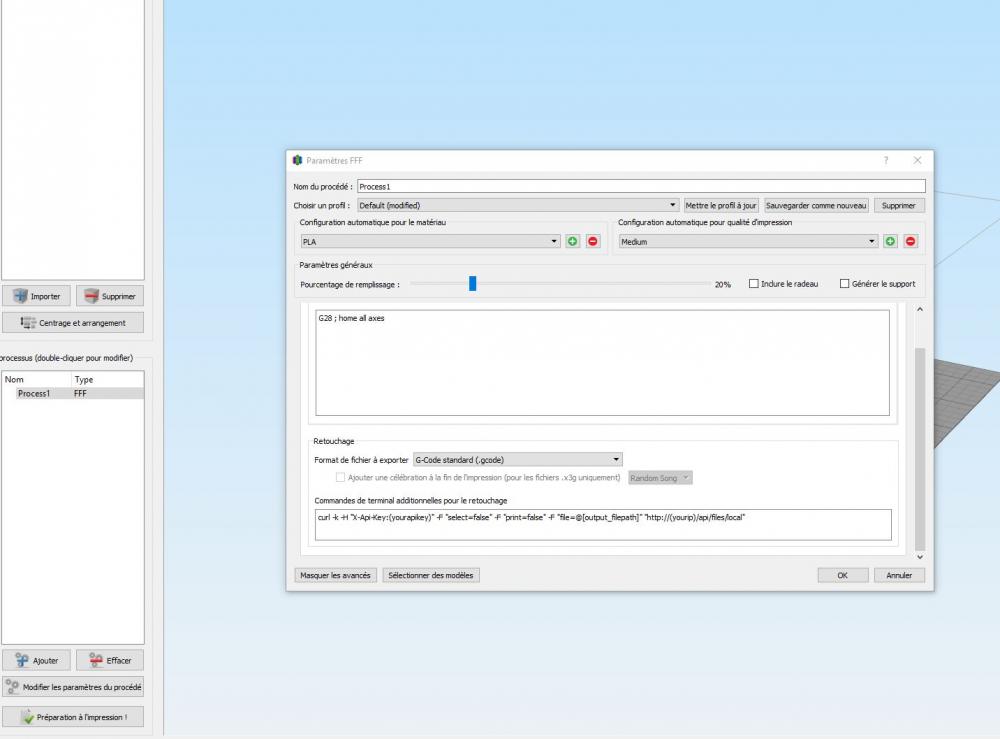Cancel the dialog with Annuler
The height and width of the screenshot is (739, 1000).
(899, 575)
